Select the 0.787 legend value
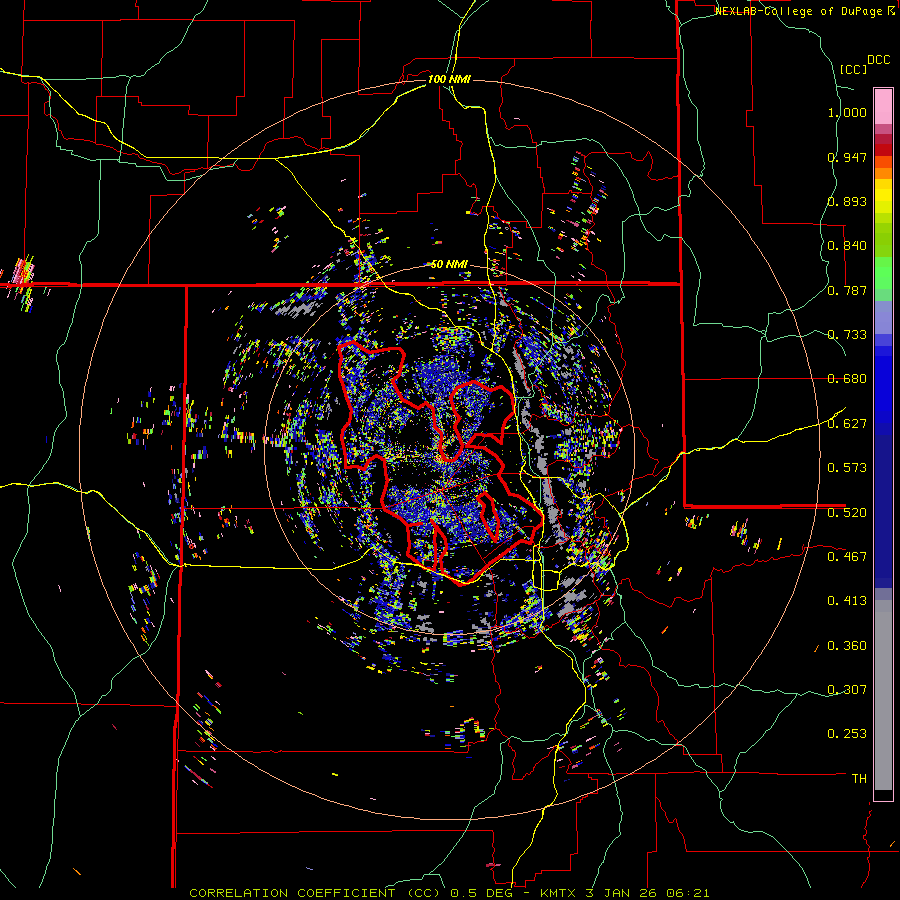The height and width of the screenshot is (900, 900). pyautogui.click(x=847, y=290)
